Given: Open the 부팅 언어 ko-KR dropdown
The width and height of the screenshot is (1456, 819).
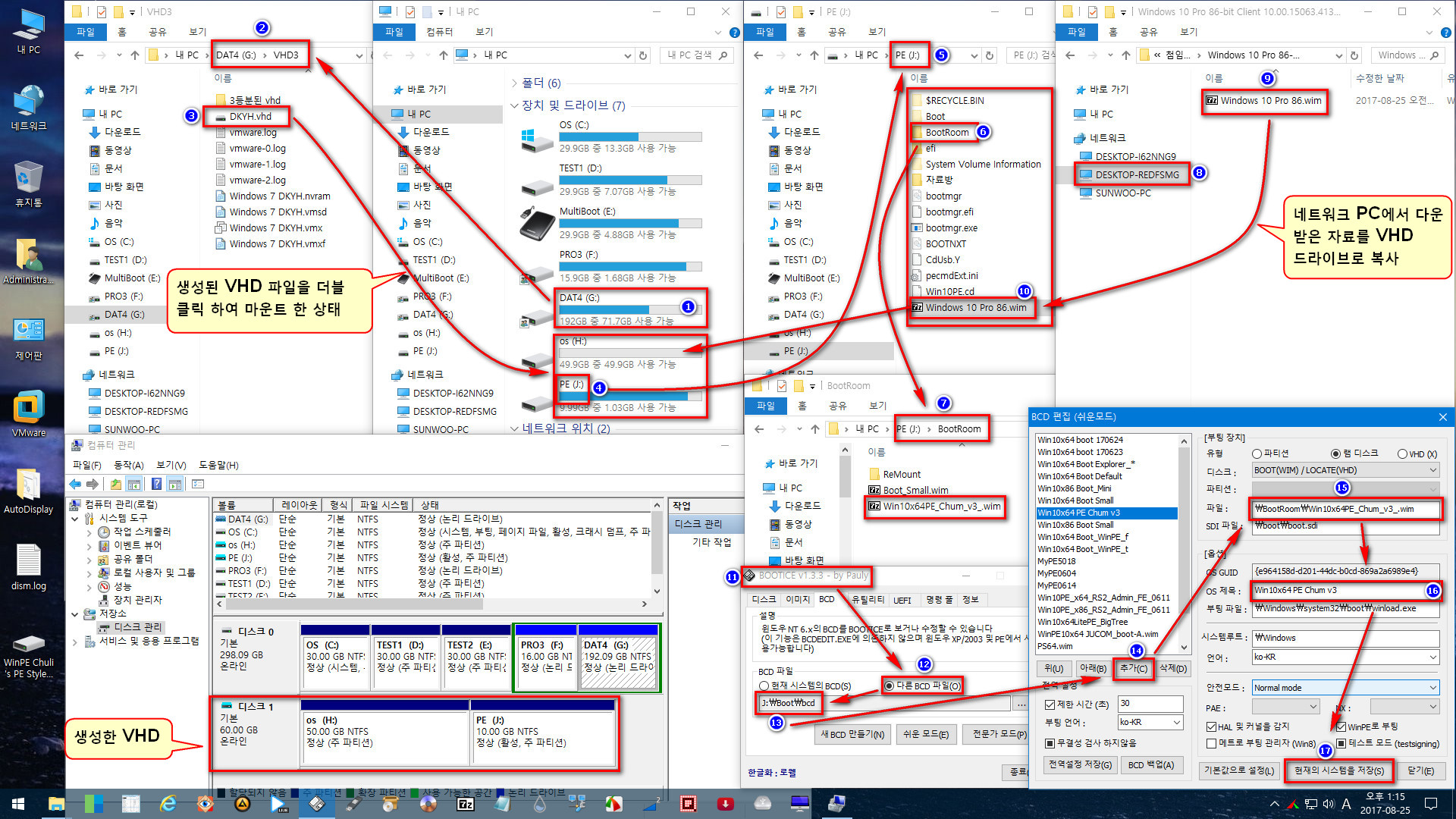Looking at the screenshot, I should pyautogui.click(x=1150, y=723).
